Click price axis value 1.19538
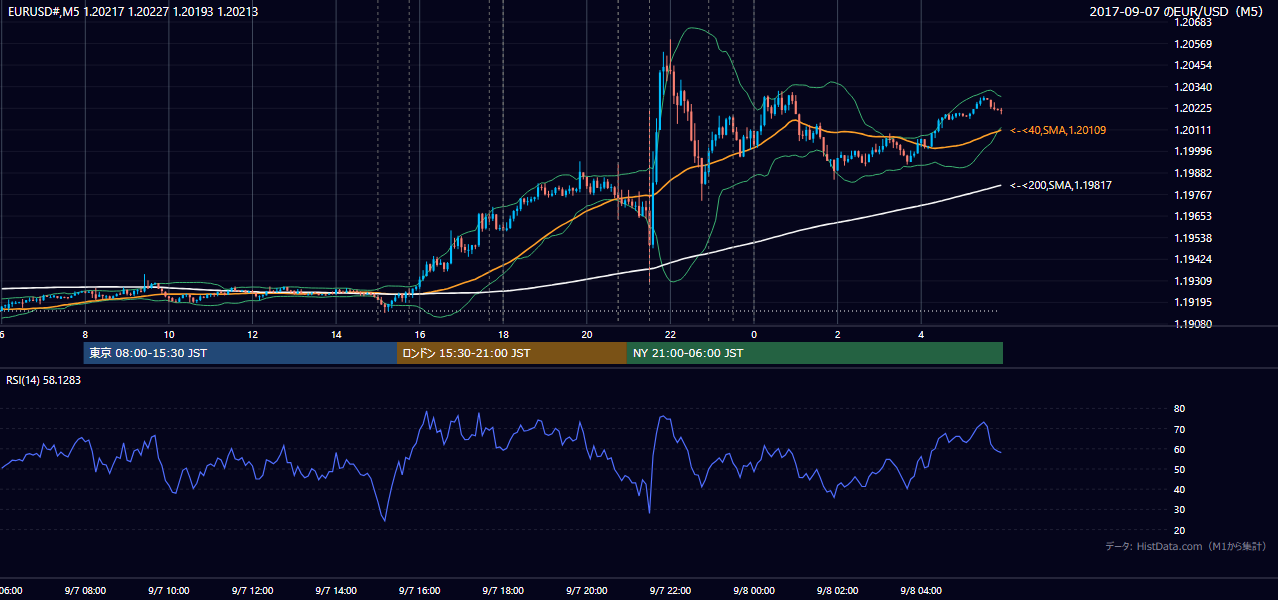The image size is (1278, 600). click(x=1195, y=238)
